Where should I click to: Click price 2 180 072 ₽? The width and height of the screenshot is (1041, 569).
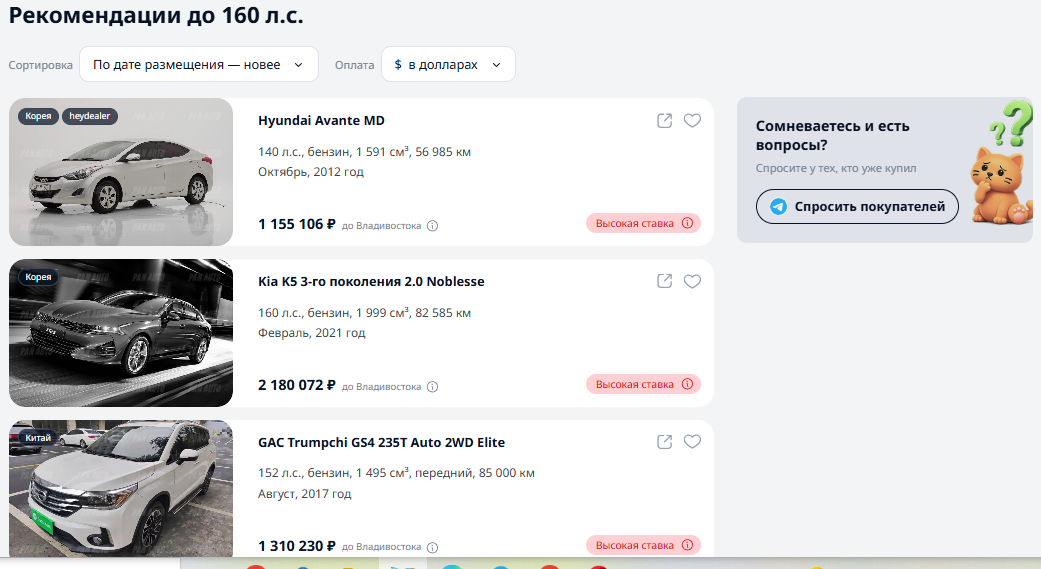[x=297, y=385]
